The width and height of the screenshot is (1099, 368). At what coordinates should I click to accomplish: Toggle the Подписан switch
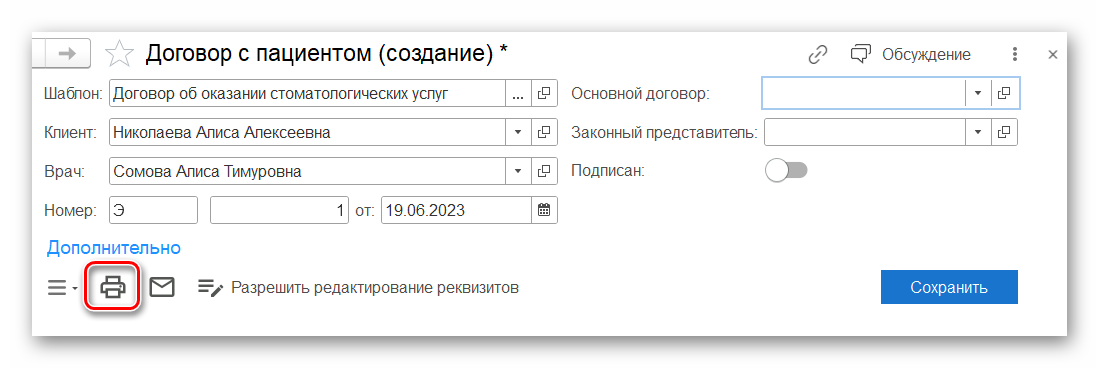click(x=786, y=170)
